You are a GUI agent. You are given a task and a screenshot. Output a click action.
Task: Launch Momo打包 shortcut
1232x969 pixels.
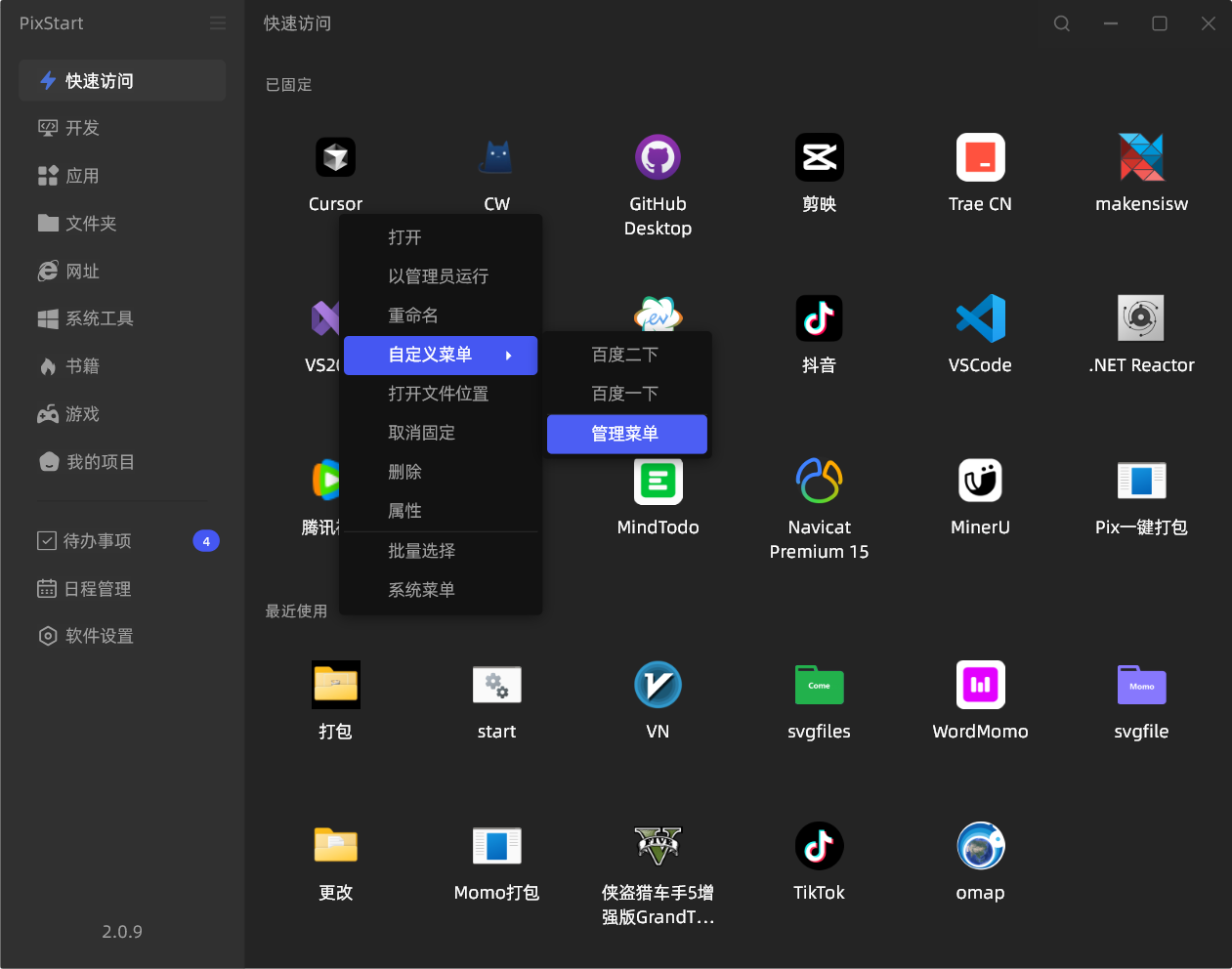(x=496, y=846)
